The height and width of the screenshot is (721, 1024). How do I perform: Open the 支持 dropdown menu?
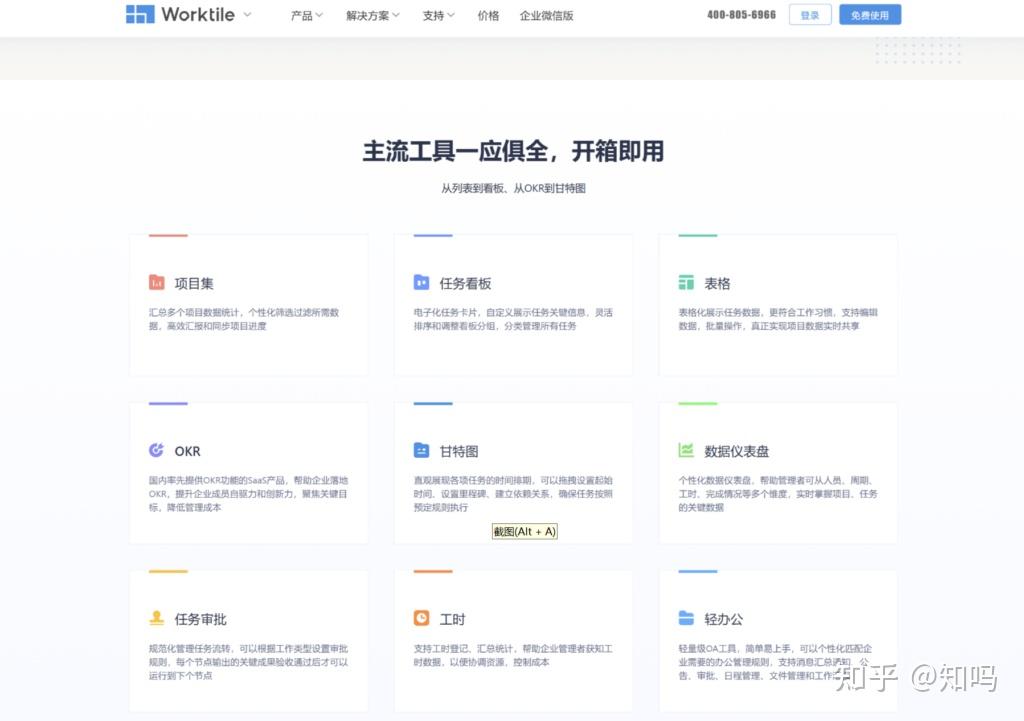[x=434, y=15]
